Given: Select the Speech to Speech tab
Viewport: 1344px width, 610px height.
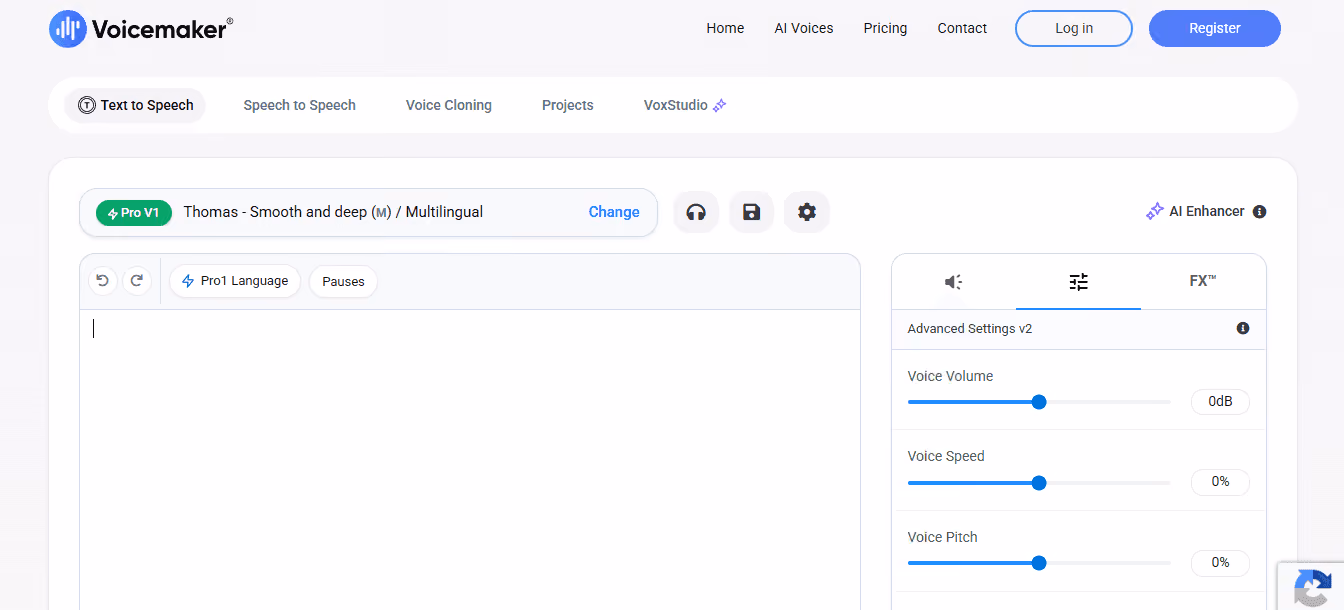Looking at the screenshot, I should (300, 105).
